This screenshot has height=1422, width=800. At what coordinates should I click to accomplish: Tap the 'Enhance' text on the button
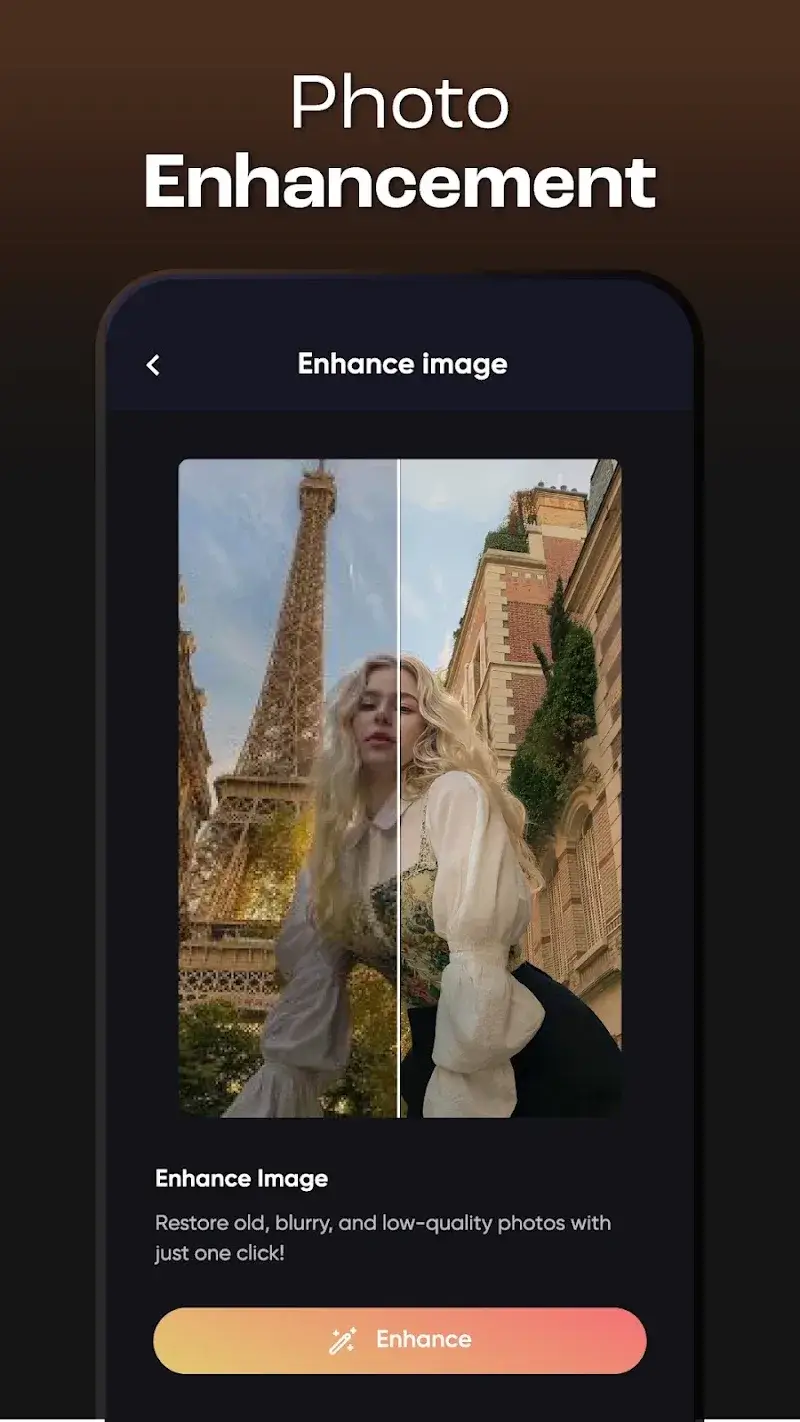point(423,1340)
